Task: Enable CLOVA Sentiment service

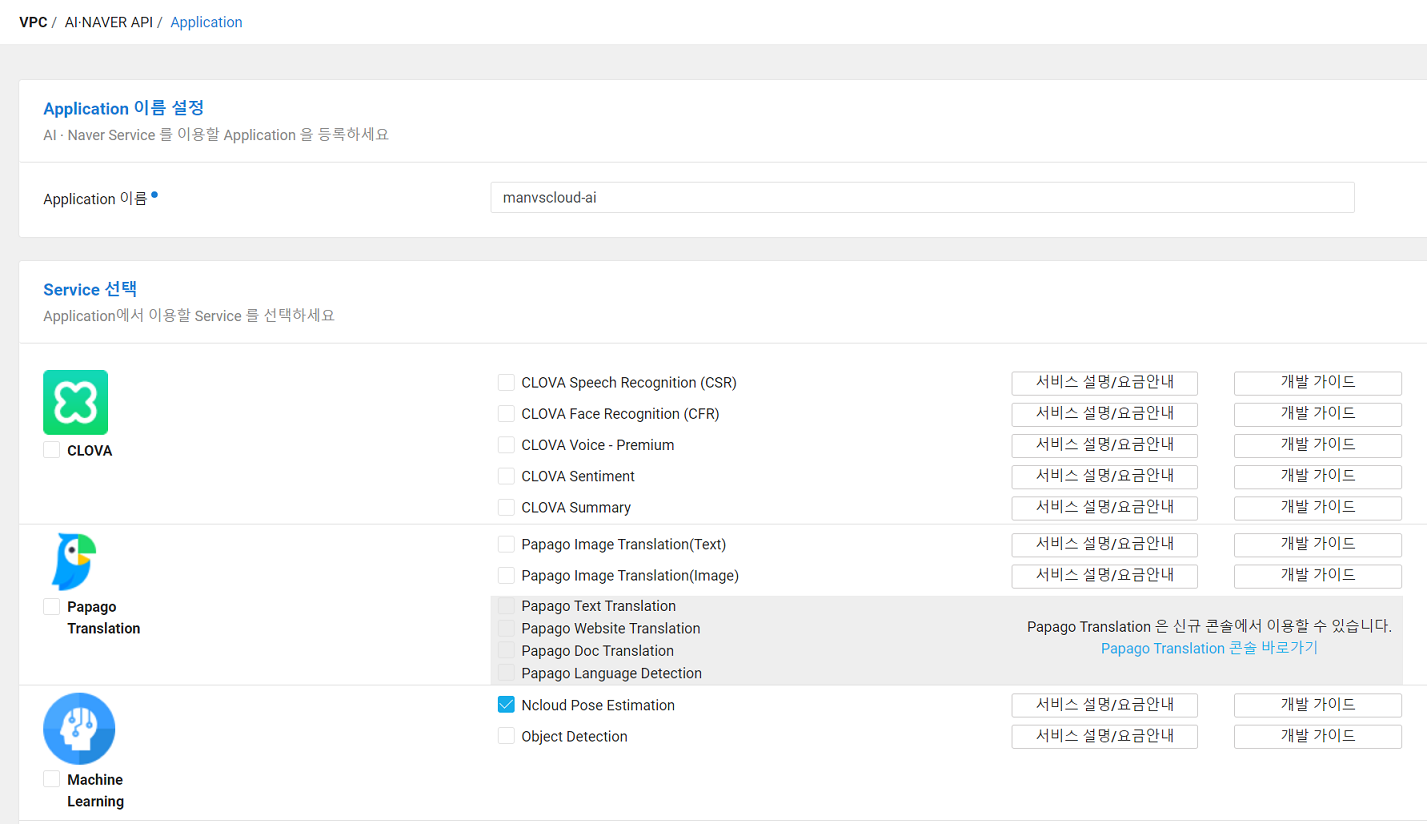Action: tap(506, 475)
